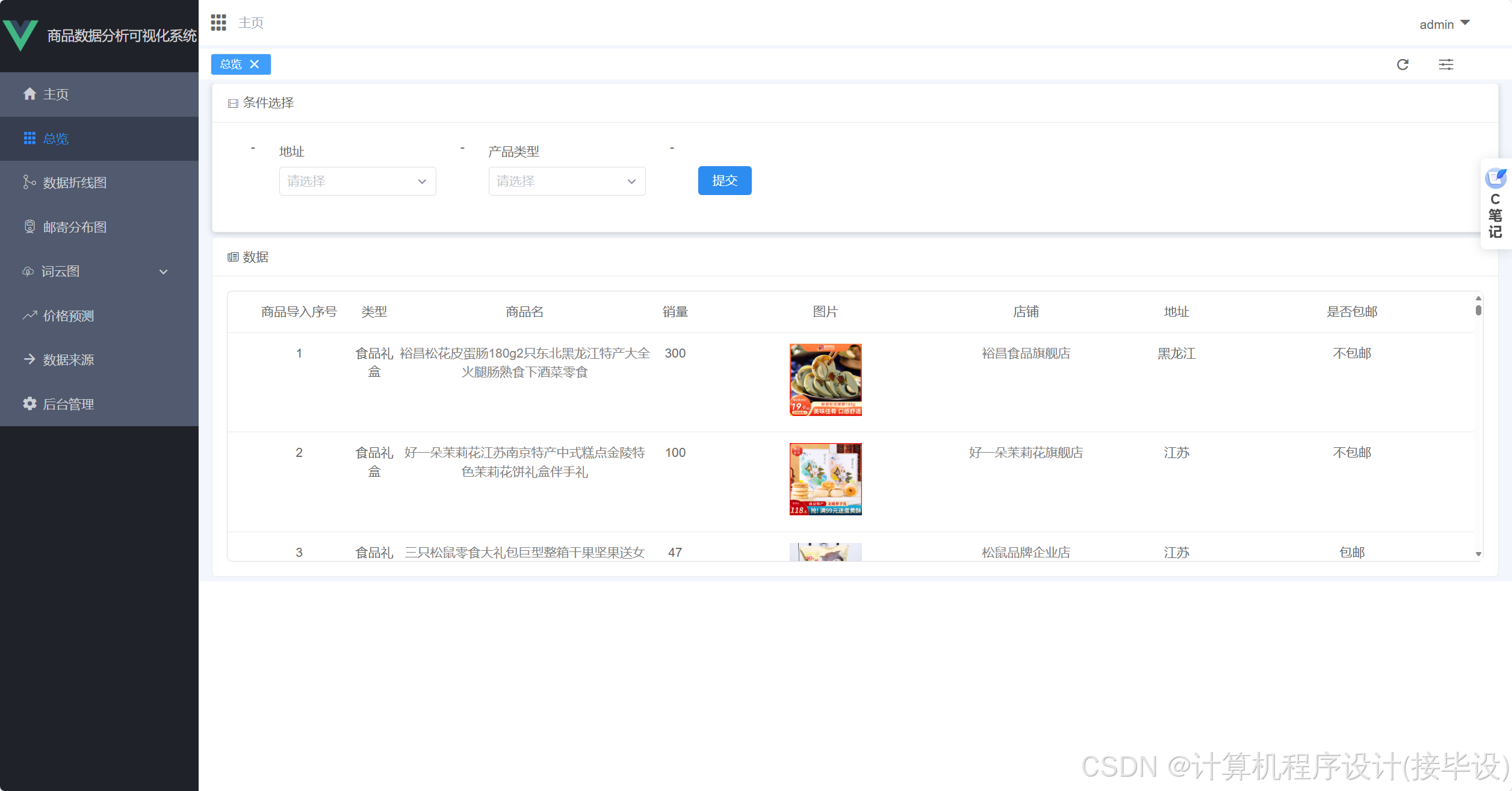The height and width of the screenshot is (791, 1512).
Task: Click the 数据来源 arrow item
Action: click(x=67, y=360)
